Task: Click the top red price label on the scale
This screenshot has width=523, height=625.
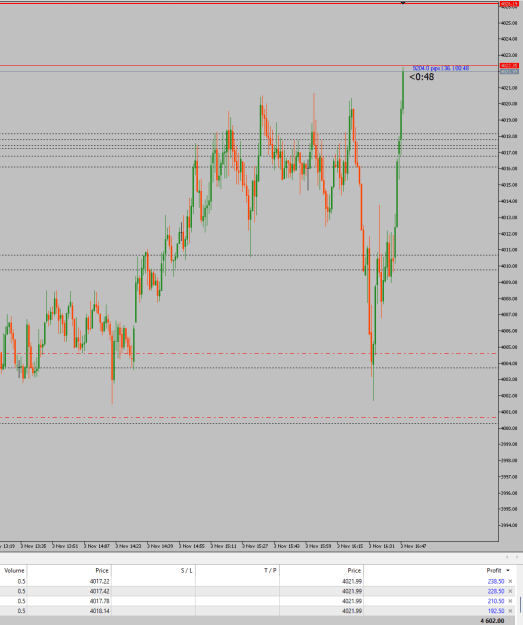Action: 509,4
